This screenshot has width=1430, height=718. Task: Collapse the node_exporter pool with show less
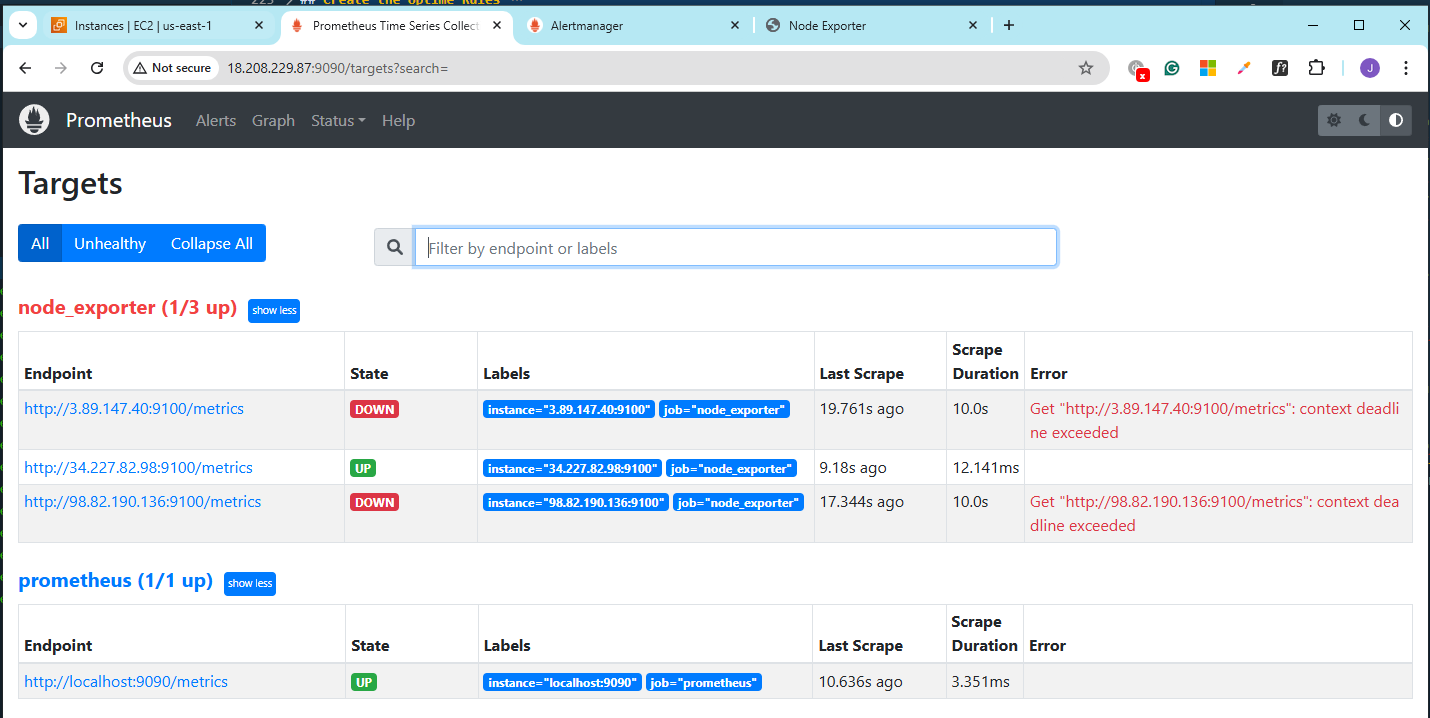274,310
